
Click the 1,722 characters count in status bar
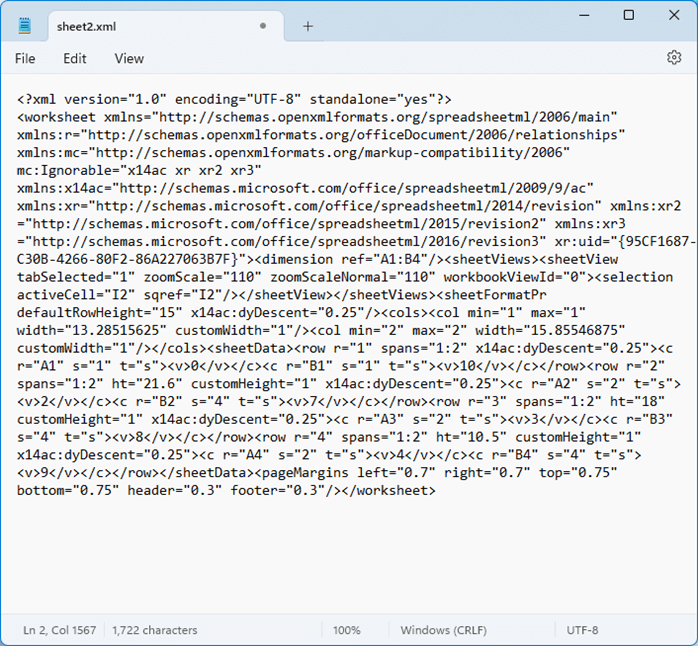click(x=155, y=630)
